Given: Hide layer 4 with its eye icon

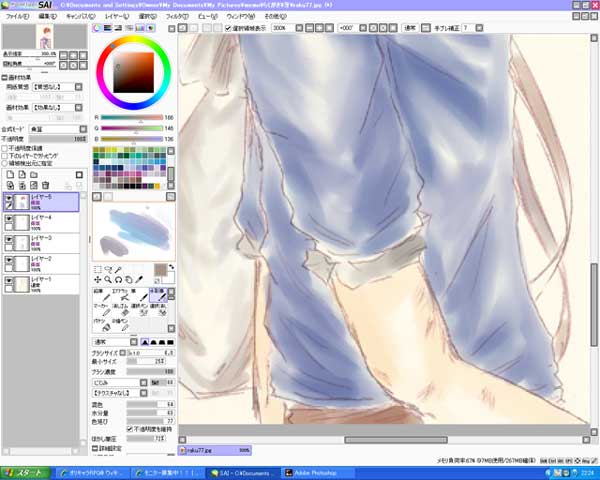Looking at the screenshot, I should [8, 219].
